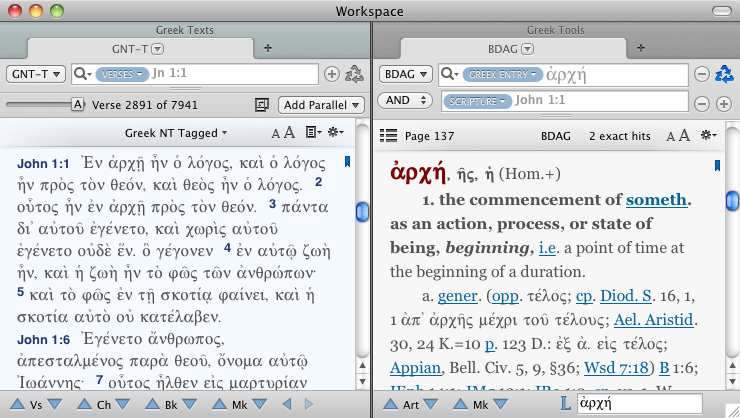The image size is (740, 418).
Task: Expand the AND operator selector
Action: (x=405, y=103)
